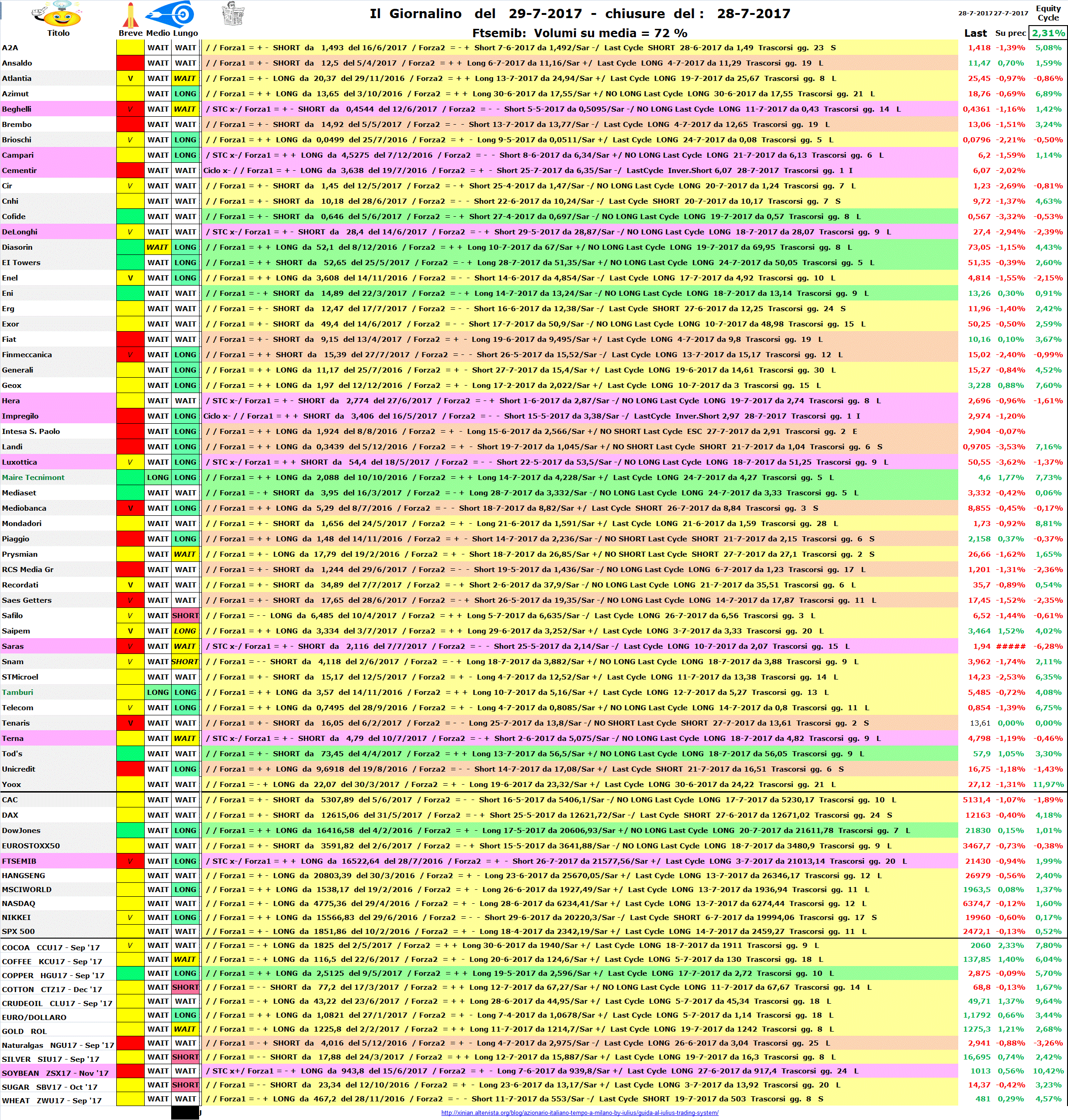
Task: Select the Terna row name
Action: tap(58, 739)
